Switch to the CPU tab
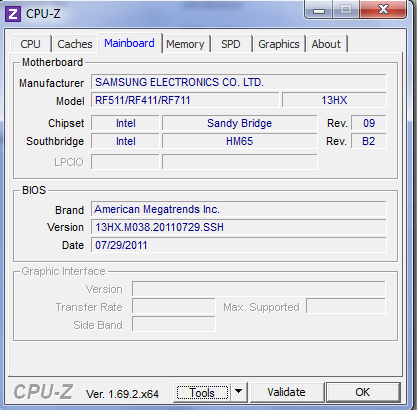The image size is (417, 410). 30,44
